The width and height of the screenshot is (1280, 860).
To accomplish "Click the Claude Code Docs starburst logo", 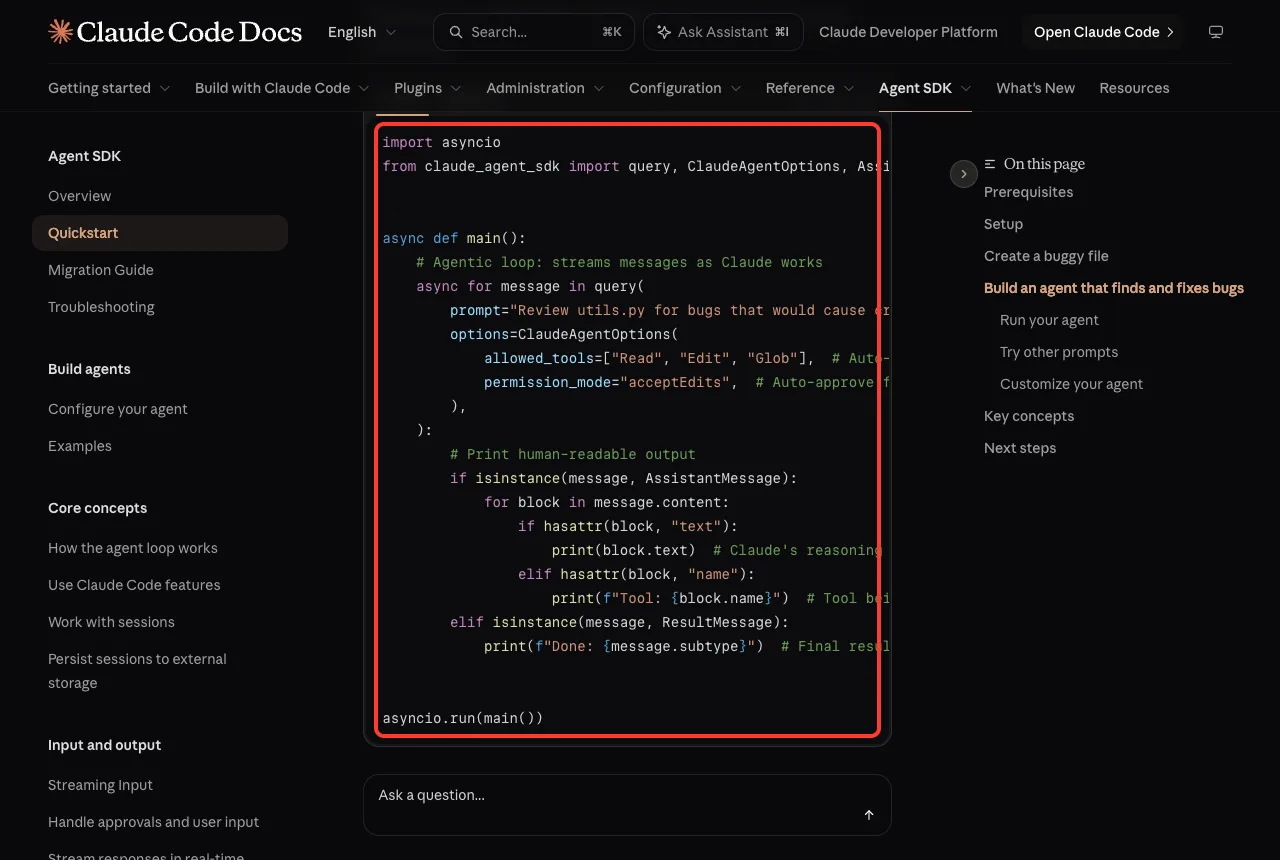I will pyautogui.click(x=60, y=32).
